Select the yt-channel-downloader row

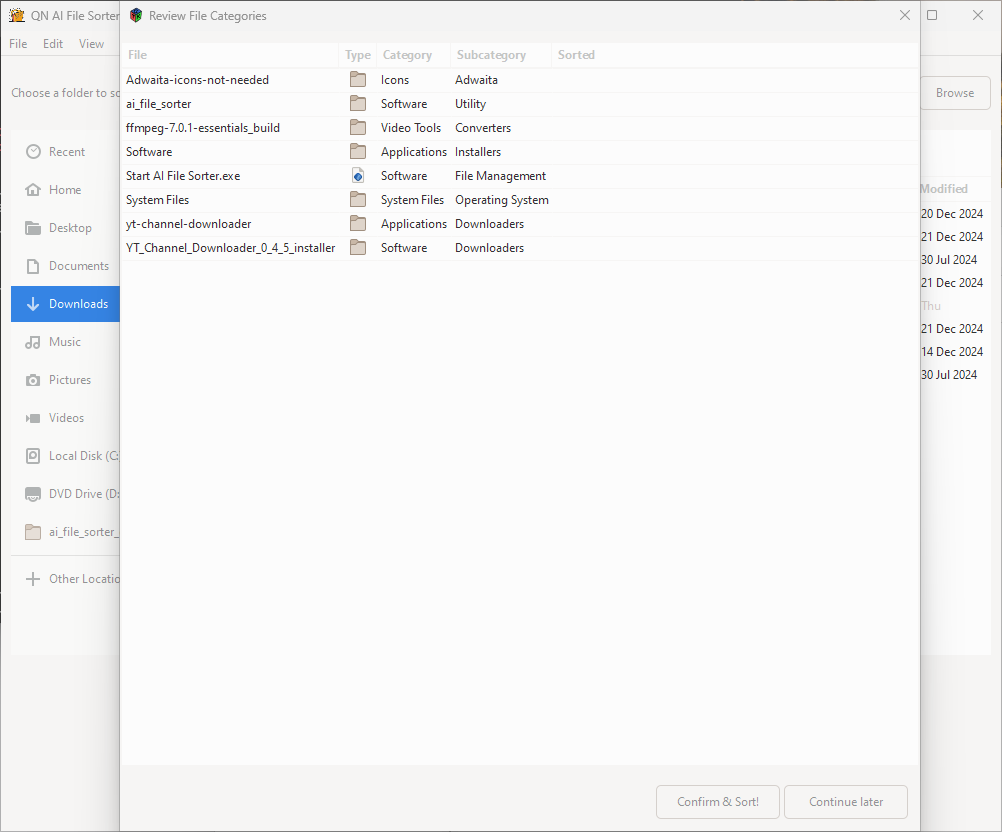tap(189, 224)
